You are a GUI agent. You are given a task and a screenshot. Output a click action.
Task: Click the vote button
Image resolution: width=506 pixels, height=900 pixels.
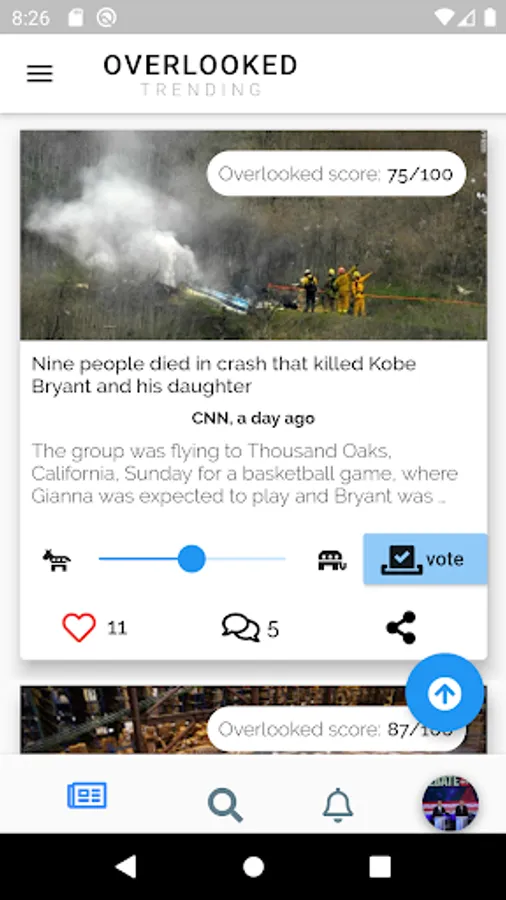pos(425,559)
